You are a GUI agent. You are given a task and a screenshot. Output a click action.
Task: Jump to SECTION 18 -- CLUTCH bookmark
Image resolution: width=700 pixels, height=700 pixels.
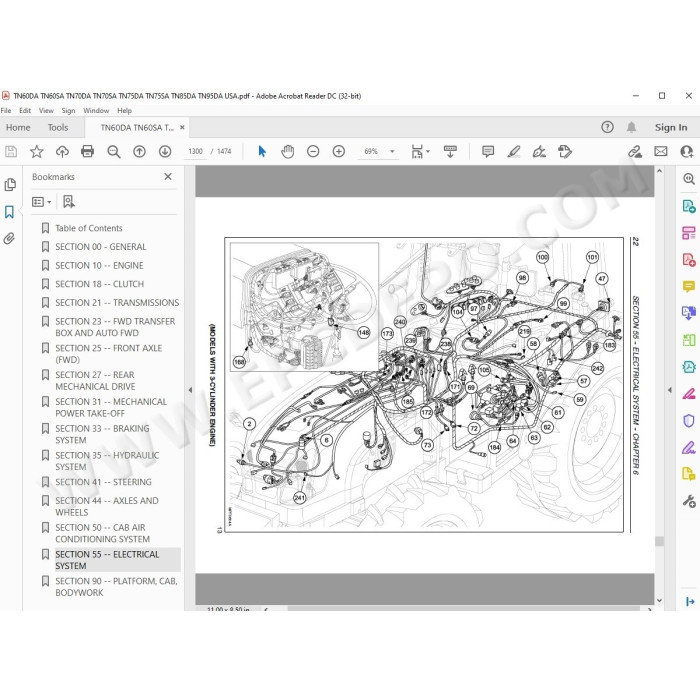pyautogui.click(x=100, y=284)
